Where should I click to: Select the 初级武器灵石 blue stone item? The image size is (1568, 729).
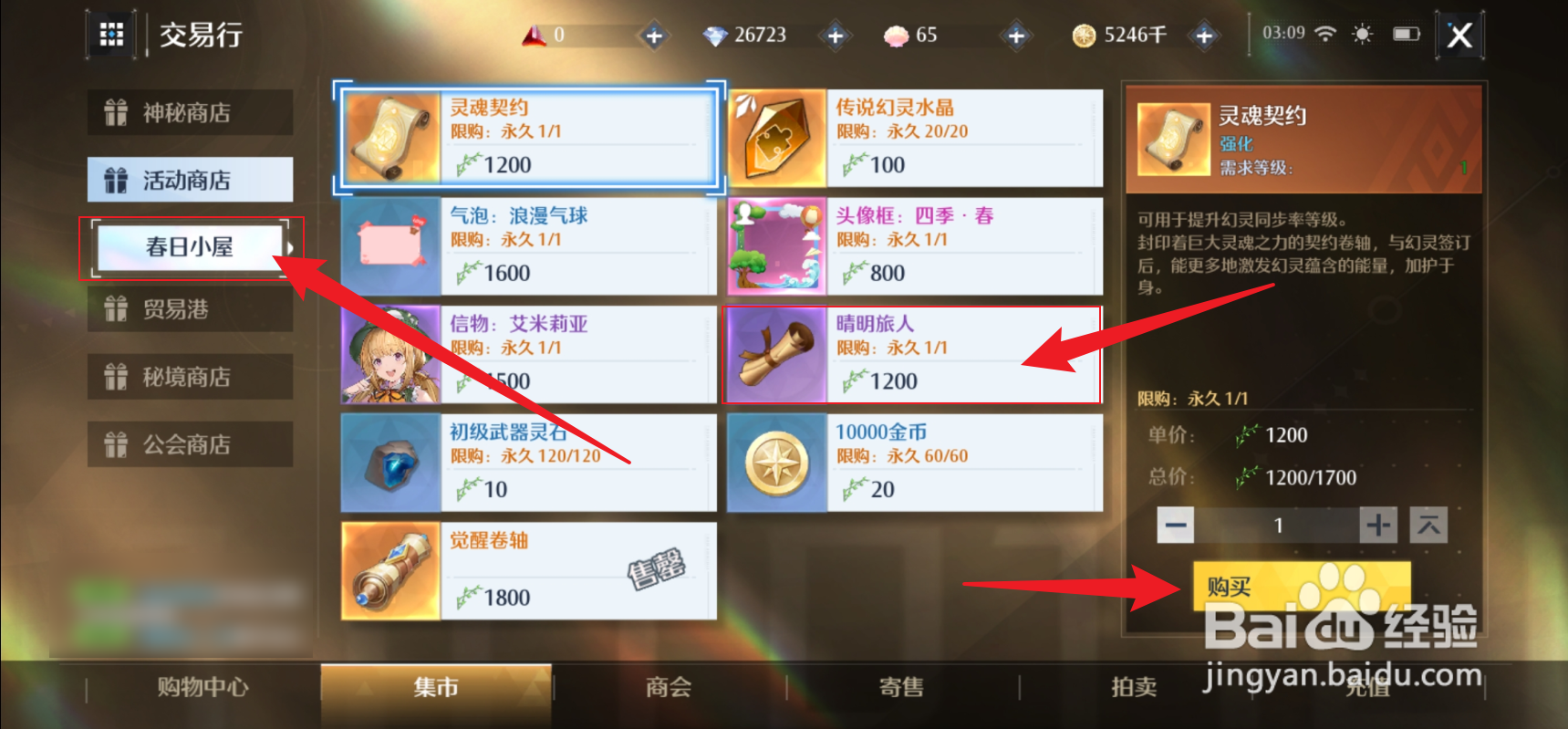[x=529, y=463]
